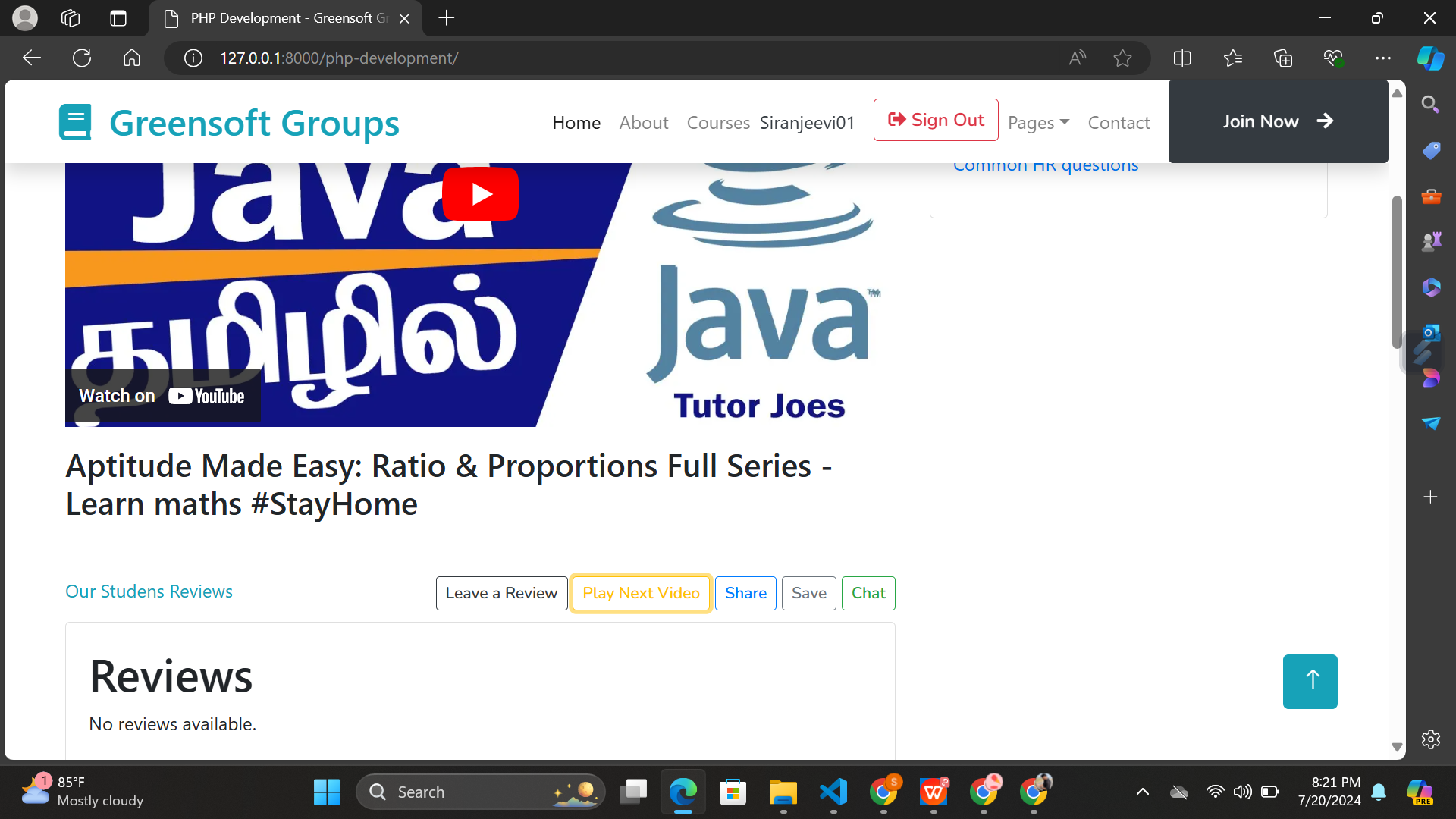
Task: Click the Read aloud icon
Action: pyautogui.click(x=1078, y=58)
